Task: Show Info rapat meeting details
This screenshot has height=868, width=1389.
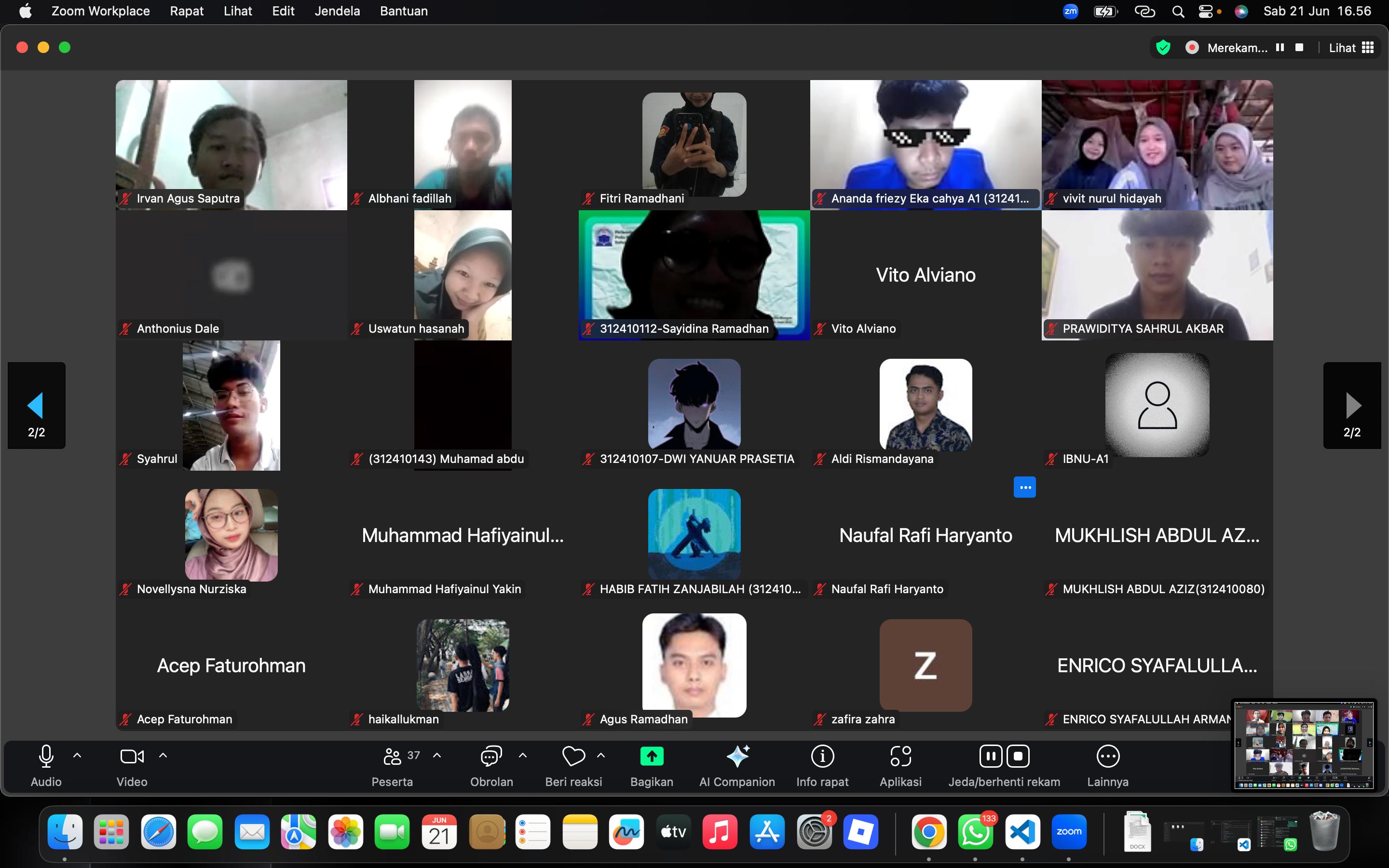Action: (822, 765)
